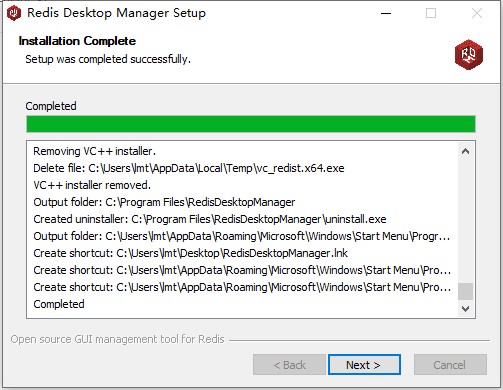Click the Redis icon in title bar
This screenshot has width=503, height=390.
coord(14,13)
